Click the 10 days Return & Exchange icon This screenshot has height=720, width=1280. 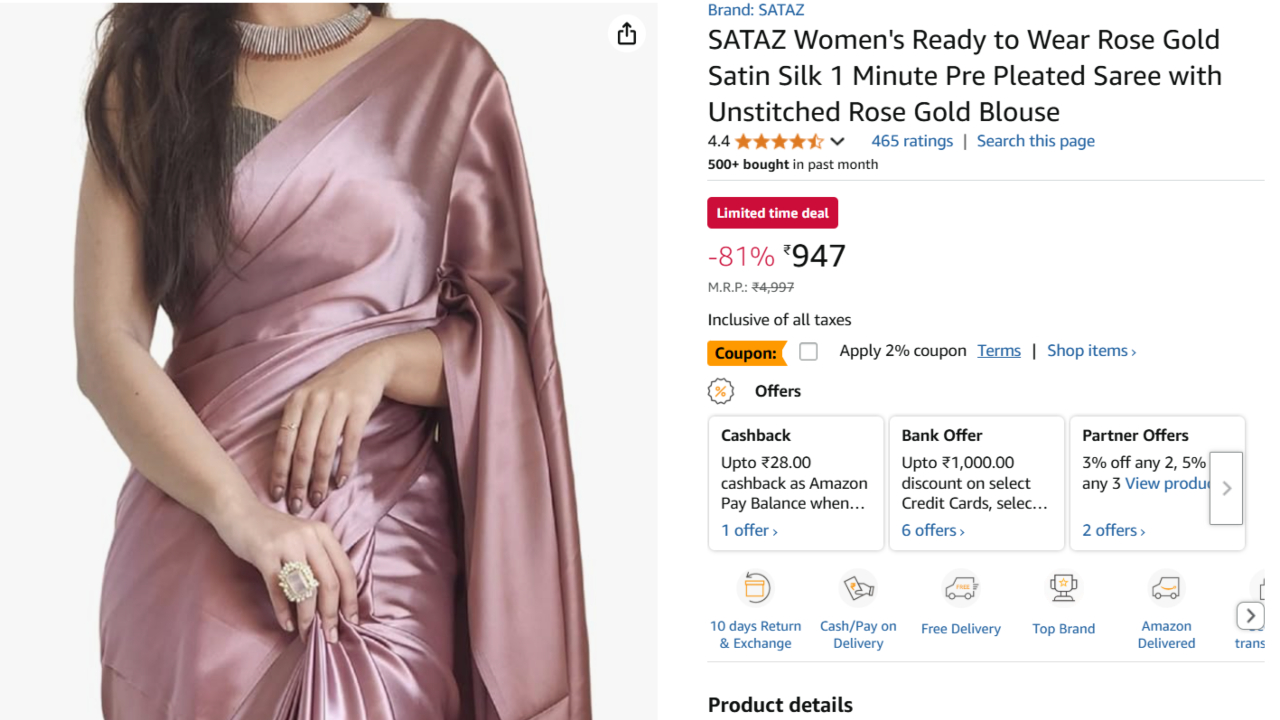pyautogui.click(x=756, y=589)
